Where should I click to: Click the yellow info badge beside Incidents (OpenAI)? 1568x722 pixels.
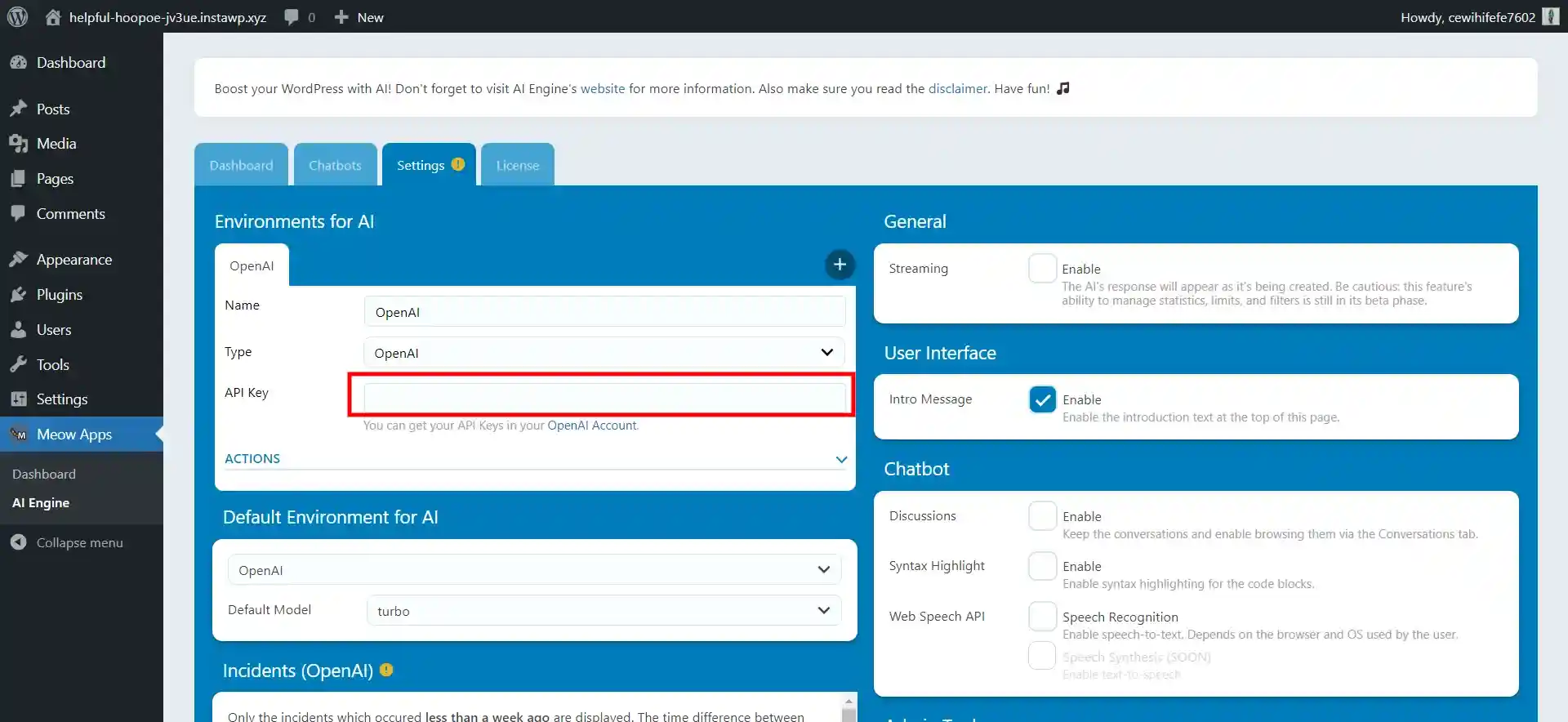[x=386, y=670]
